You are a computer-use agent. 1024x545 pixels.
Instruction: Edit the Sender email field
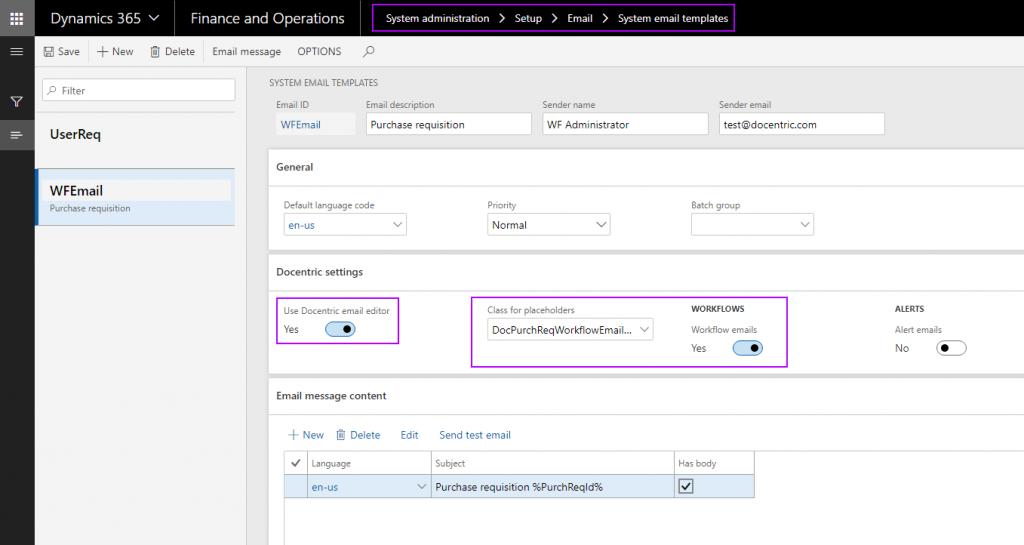801,124
